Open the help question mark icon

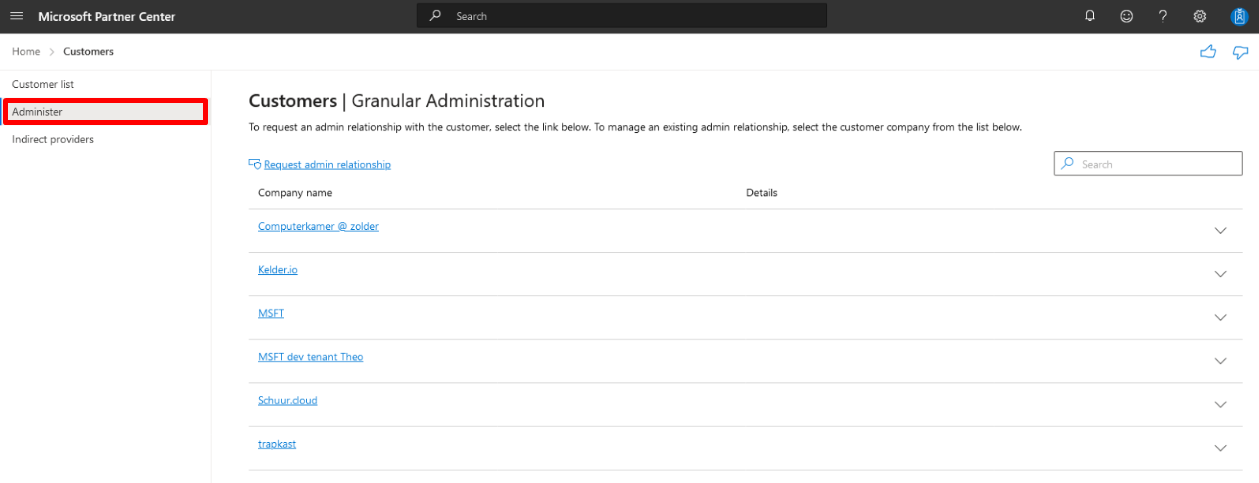1163,16
